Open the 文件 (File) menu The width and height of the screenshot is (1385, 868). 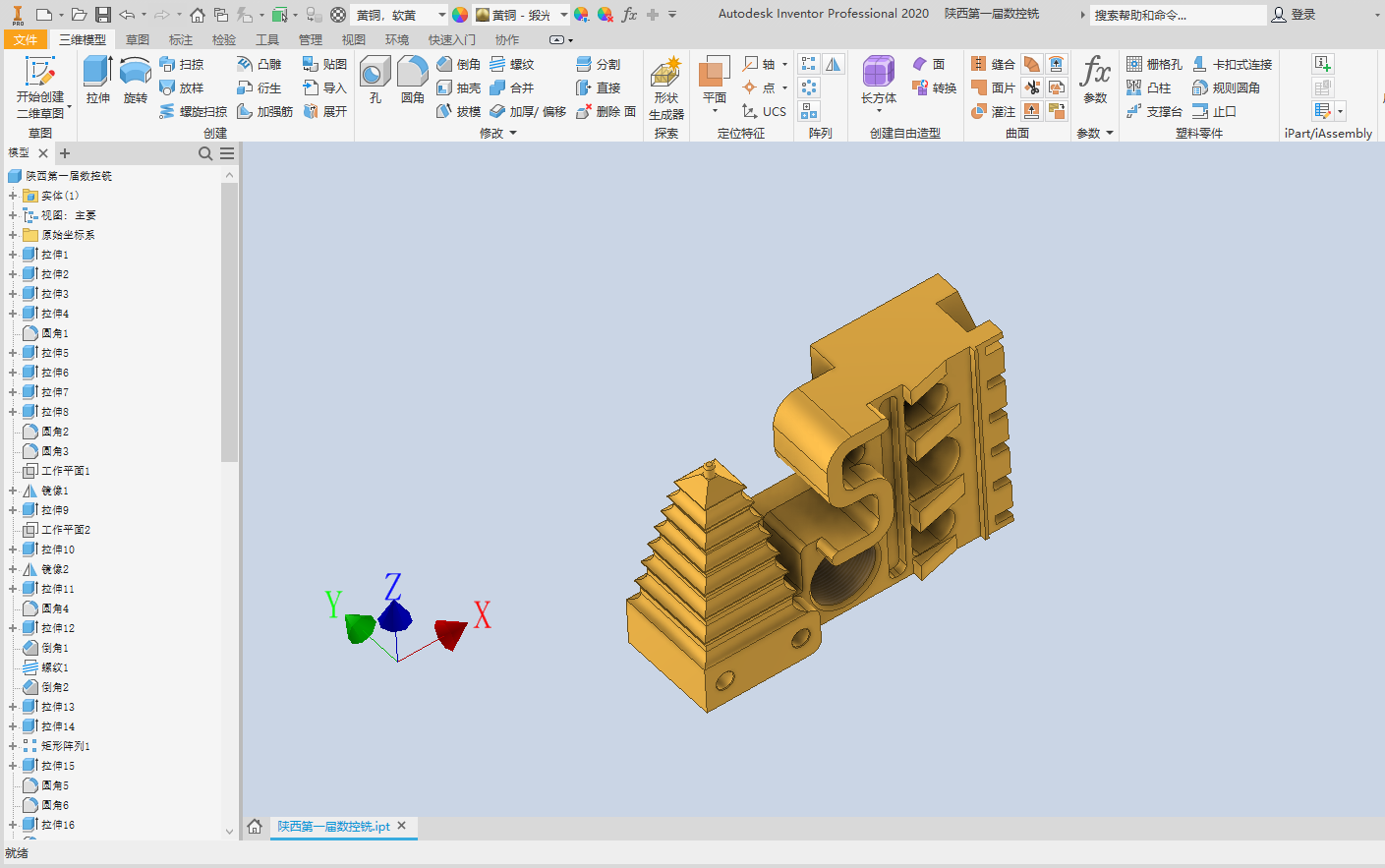(26, 39)
